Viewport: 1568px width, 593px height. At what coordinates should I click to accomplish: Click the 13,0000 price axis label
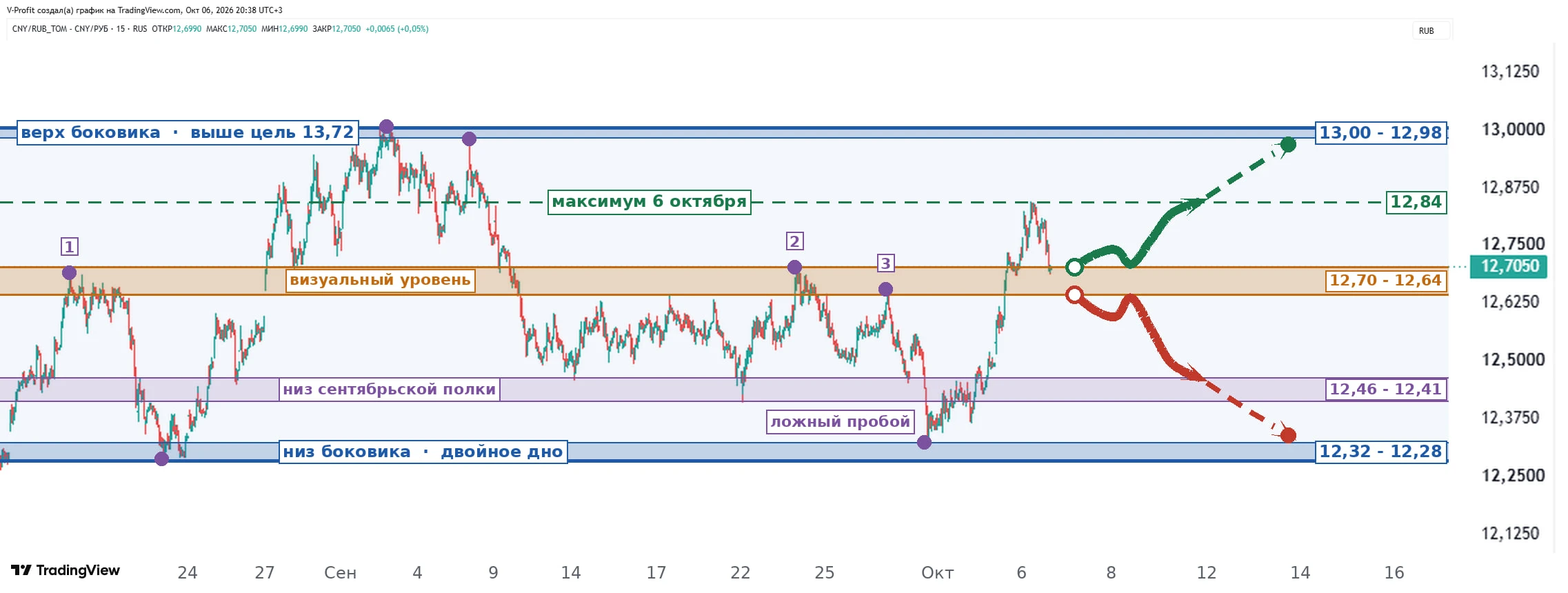coord(1513,130)
